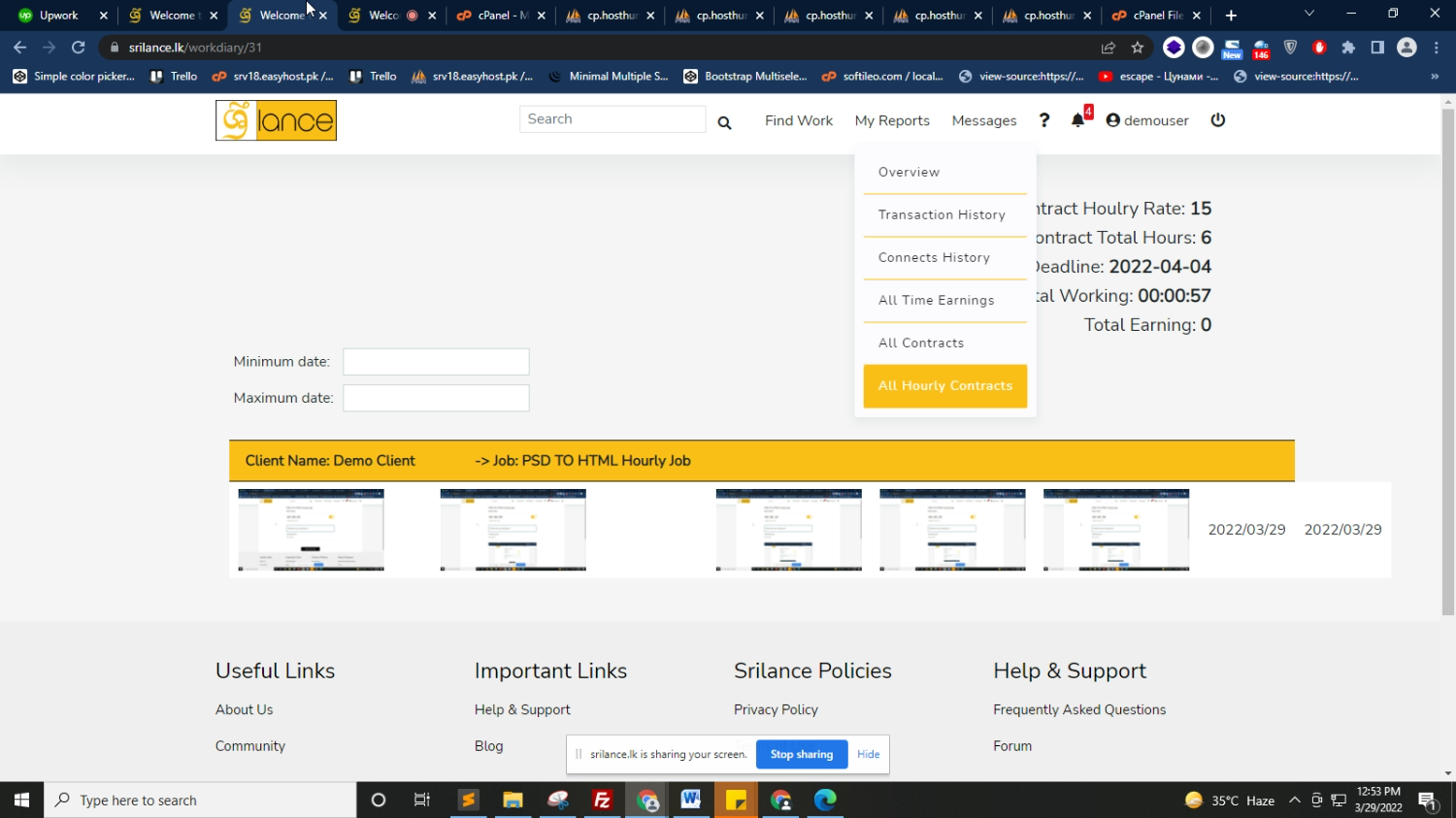This screenshot has height=818, width=1456.
Task: Click the help question mark icon
Action: point(1044,120)
